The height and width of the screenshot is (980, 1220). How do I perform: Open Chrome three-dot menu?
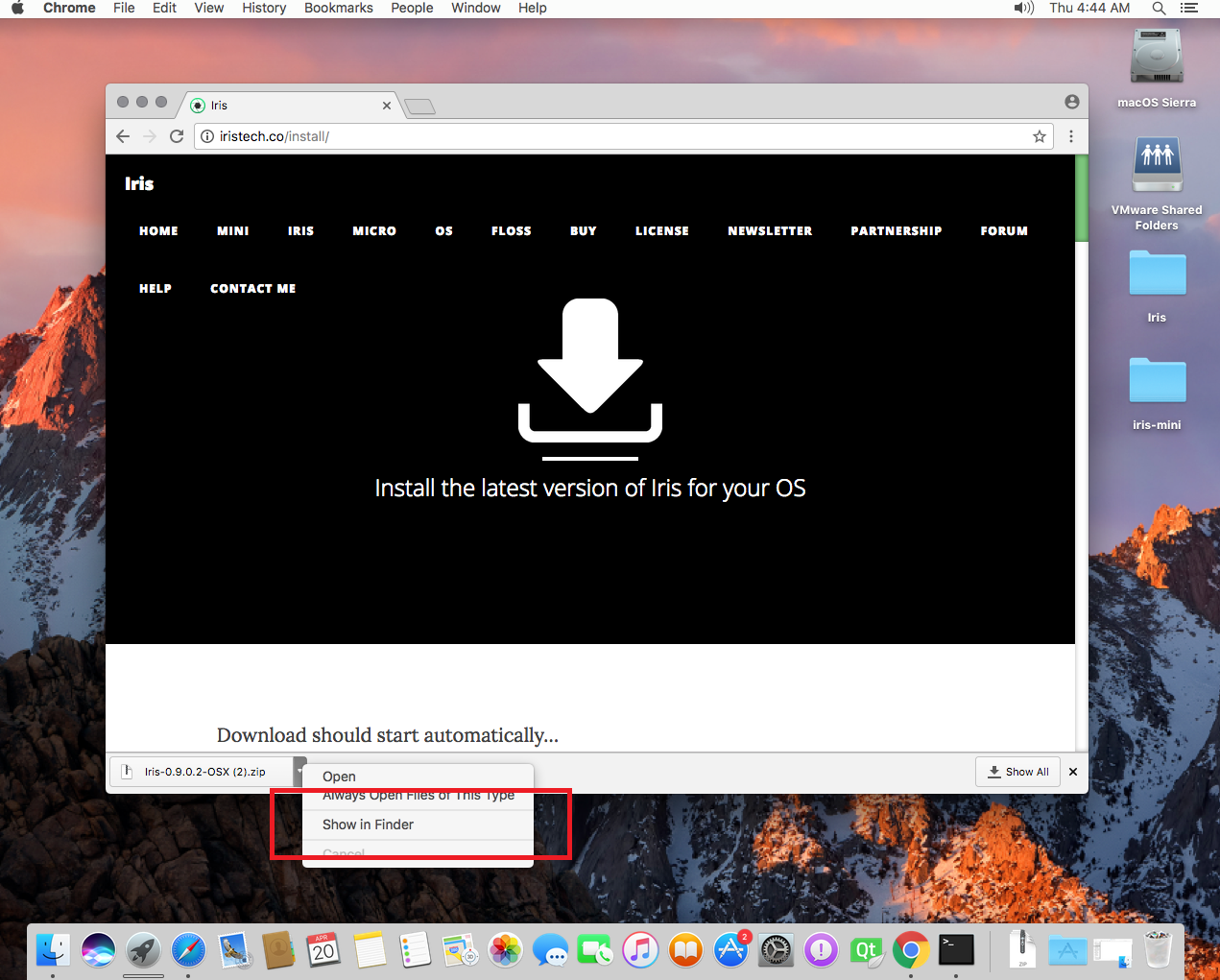pos(1071,136)
